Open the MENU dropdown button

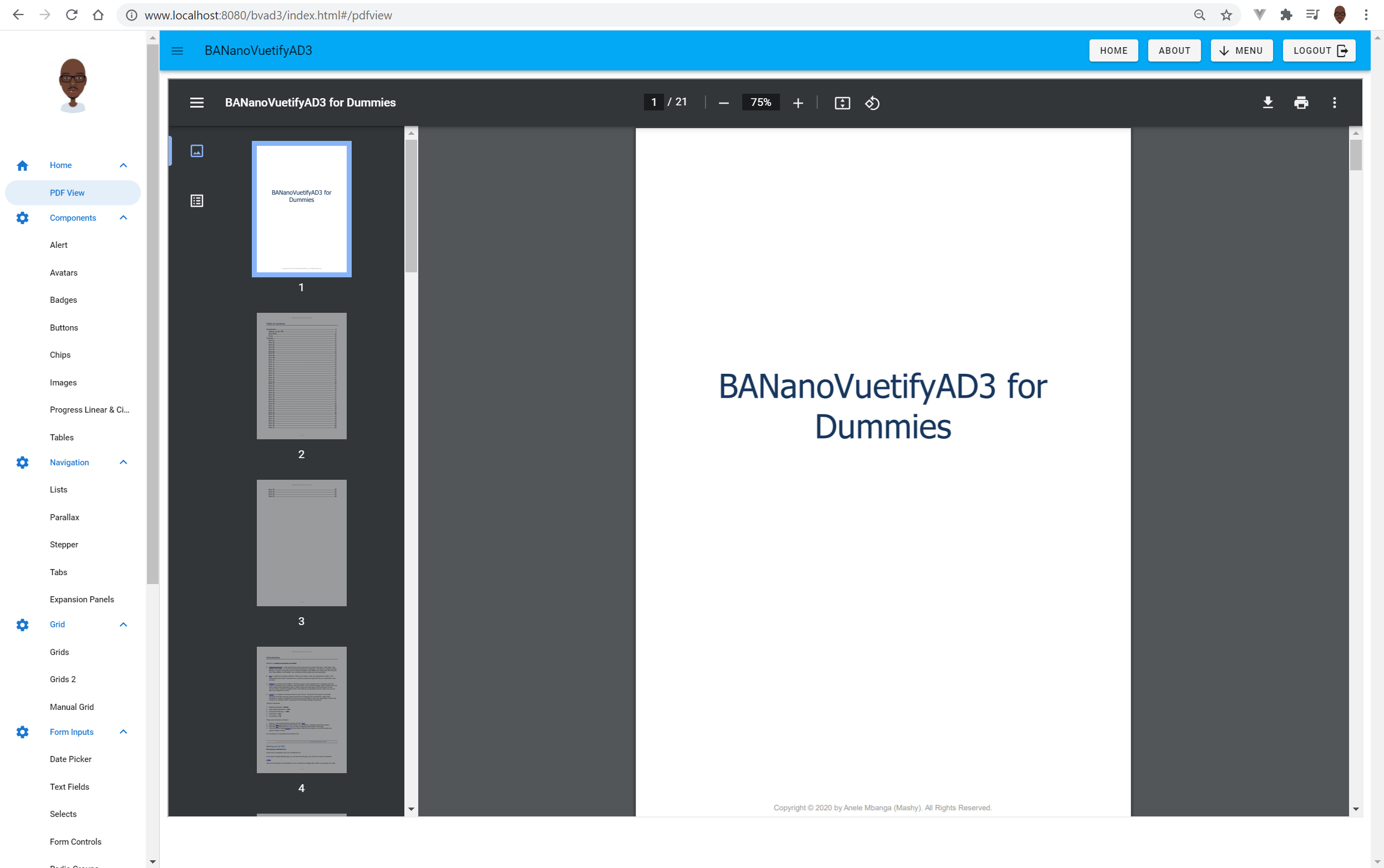point(1241,50)
